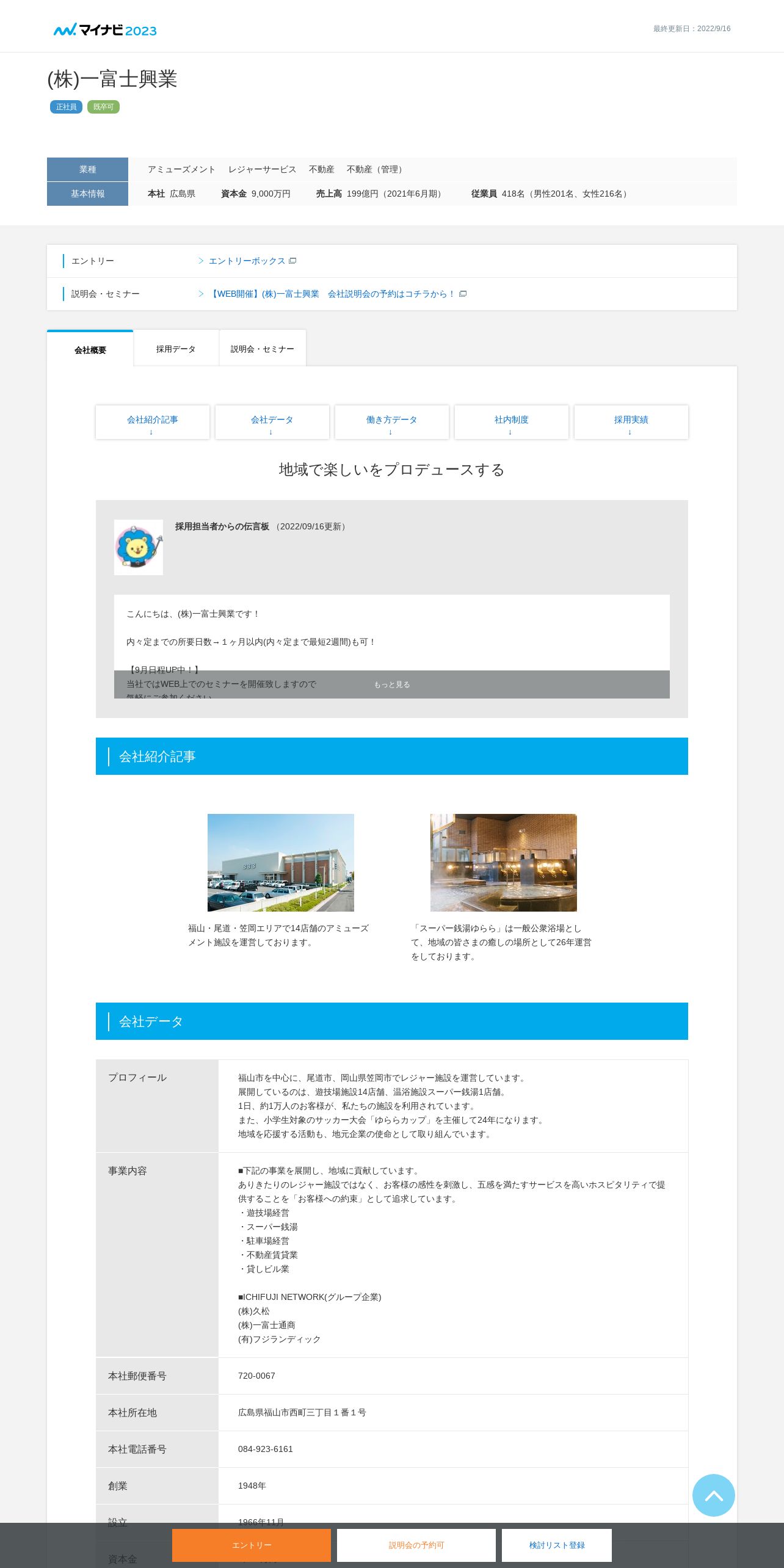Click the レジャーサービス industry label
The width and height of the screenshot is (784, 1568).
click(262, 169)
